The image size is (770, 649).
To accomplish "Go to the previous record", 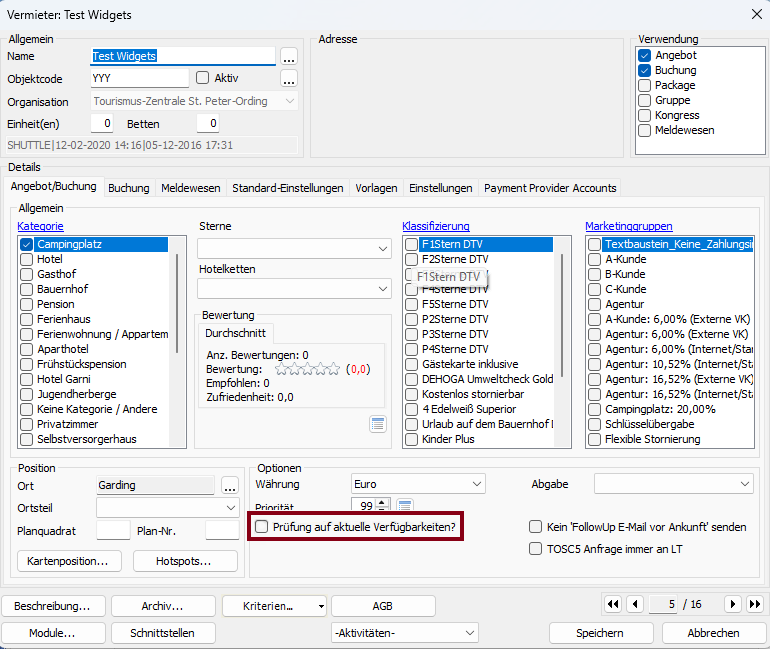I will pos(634,604).
